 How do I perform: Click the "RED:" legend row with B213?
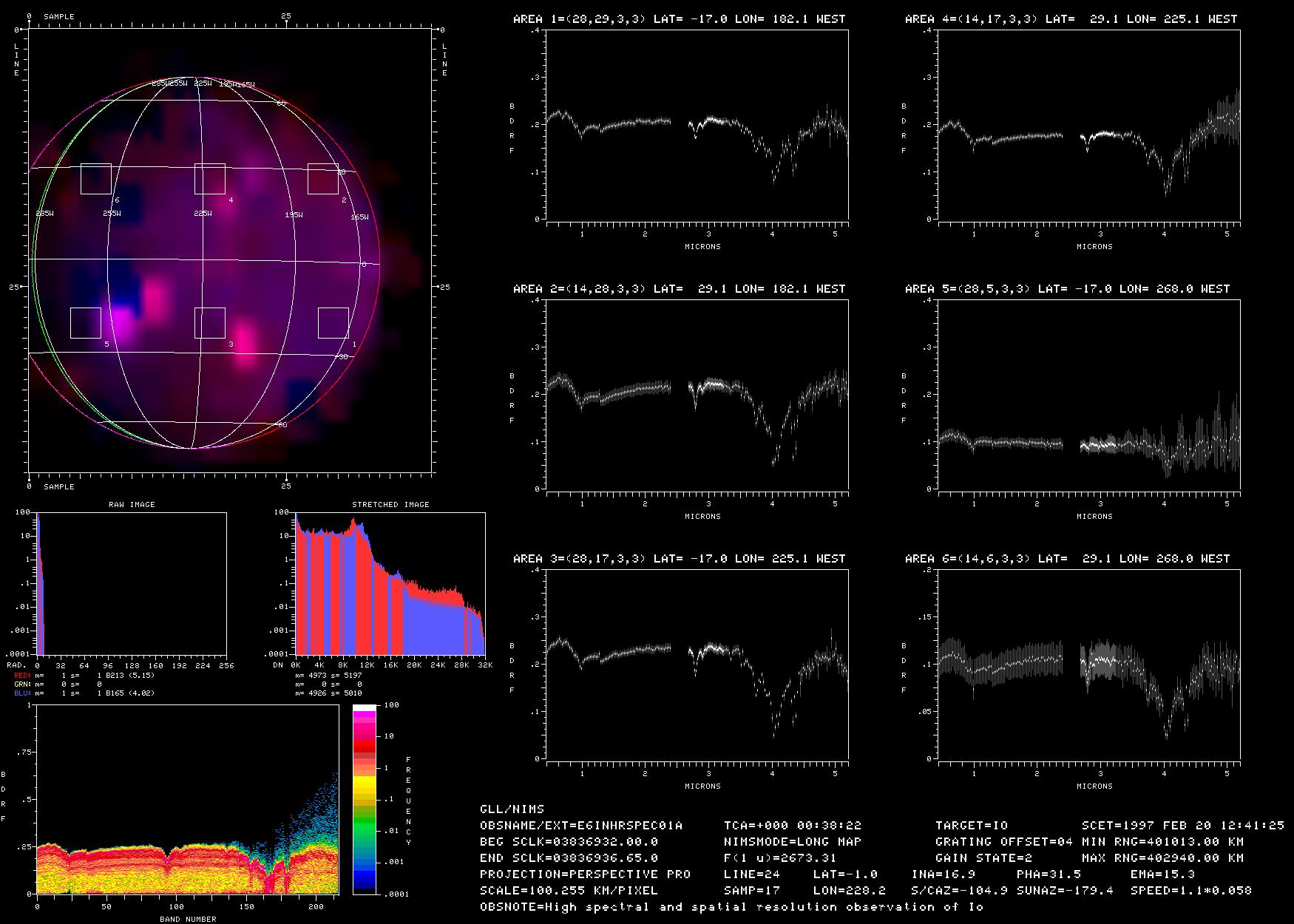pos(85,676)
